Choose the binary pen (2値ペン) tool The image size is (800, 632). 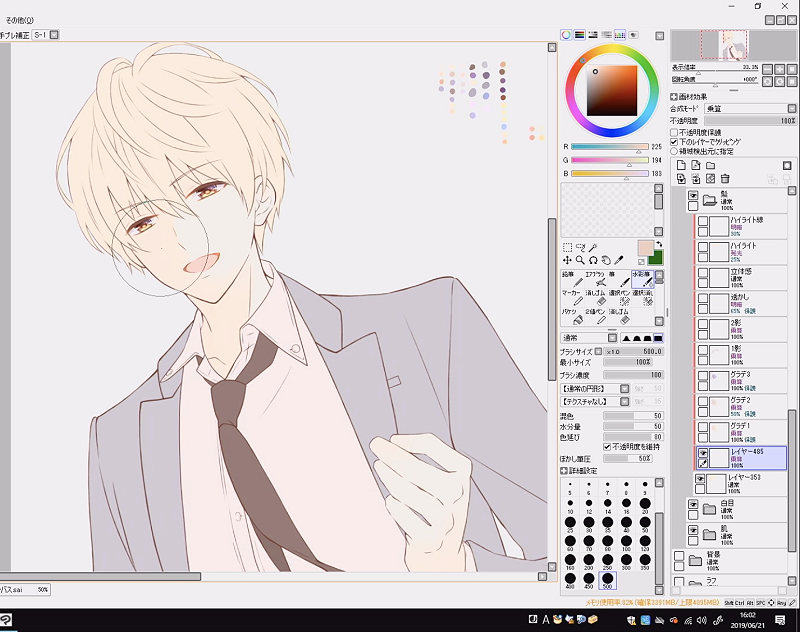(596, 316)
